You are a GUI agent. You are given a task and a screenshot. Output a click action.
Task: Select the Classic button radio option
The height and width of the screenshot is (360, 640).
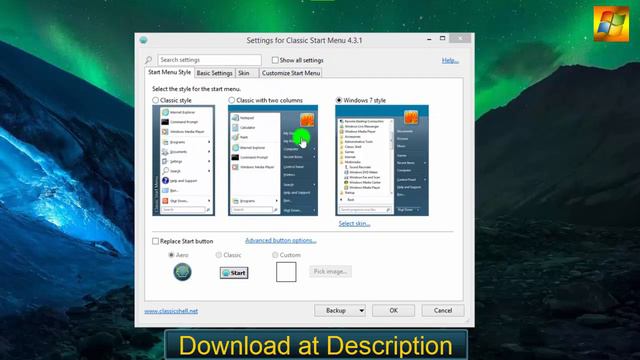pyautogui.click(x=219, y=255)
